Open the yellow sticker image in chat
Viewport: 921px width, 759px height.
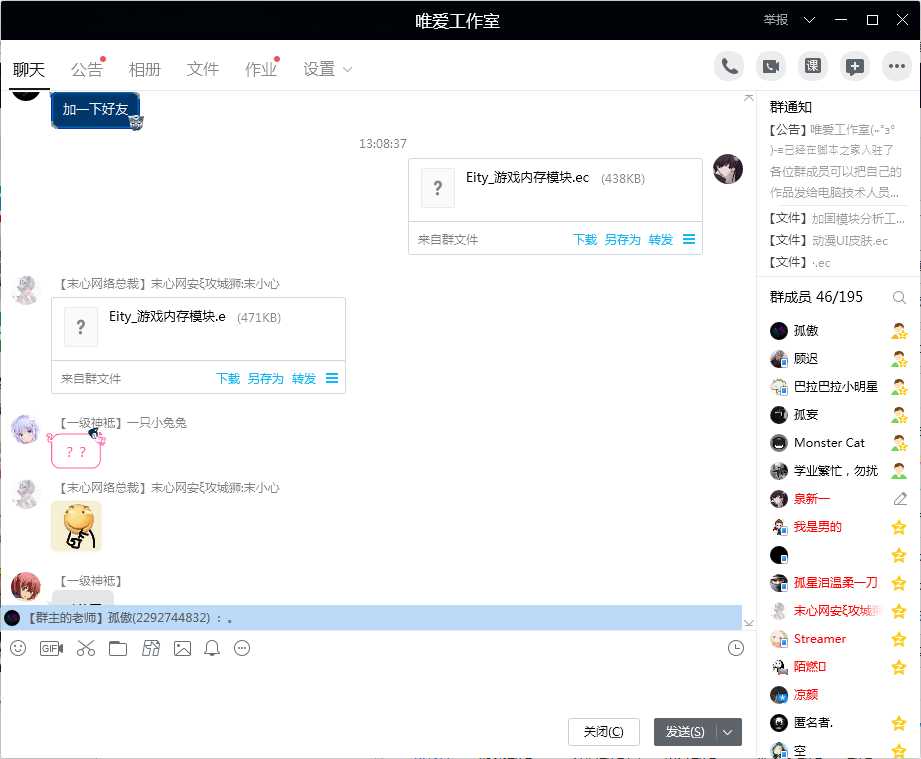[x=76, y=526]
